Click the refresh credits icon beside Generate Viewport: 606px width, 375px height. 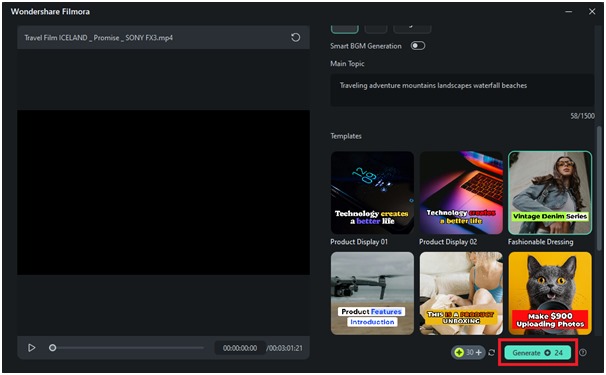click(492, 353)
